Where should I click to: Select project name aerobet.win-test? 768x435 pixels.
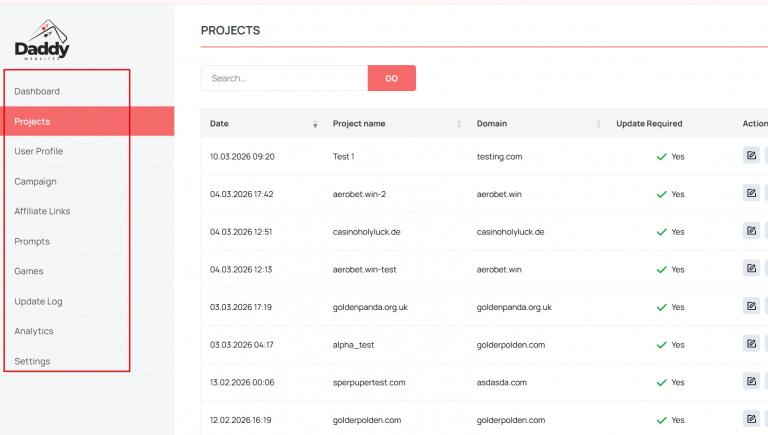[364, 269]
